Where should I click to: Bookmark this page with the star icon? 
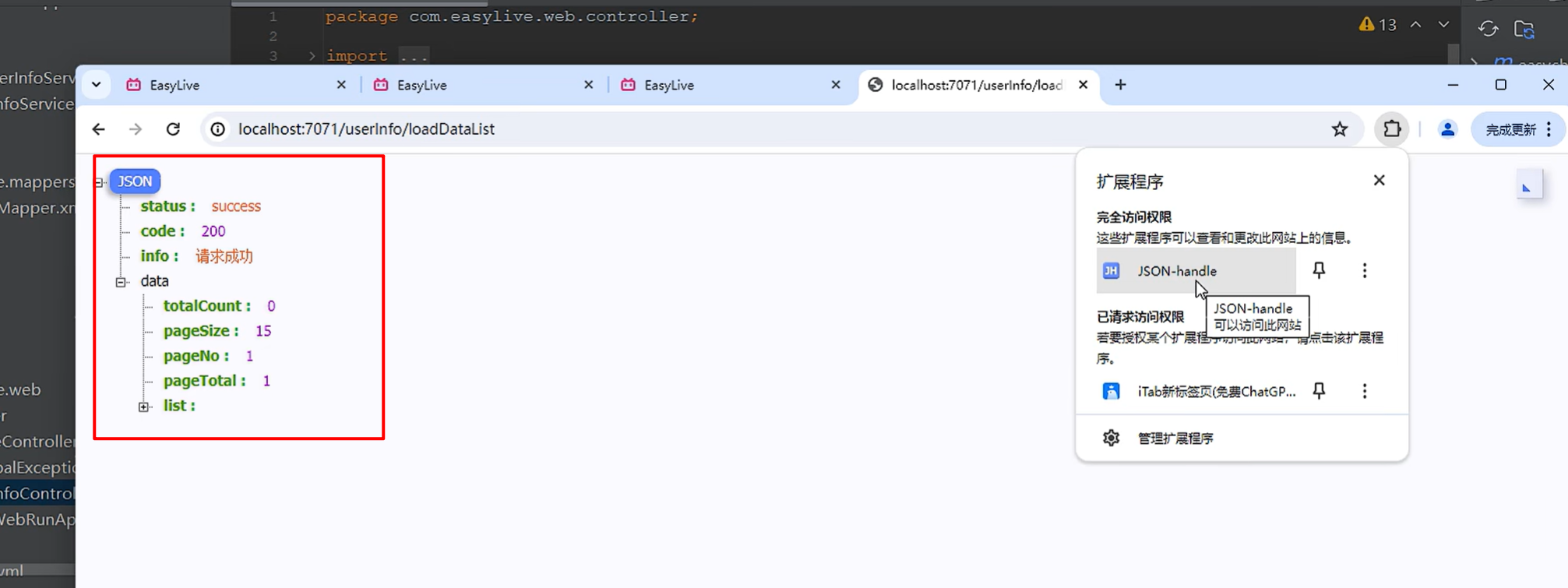[x=1339, y=129]
